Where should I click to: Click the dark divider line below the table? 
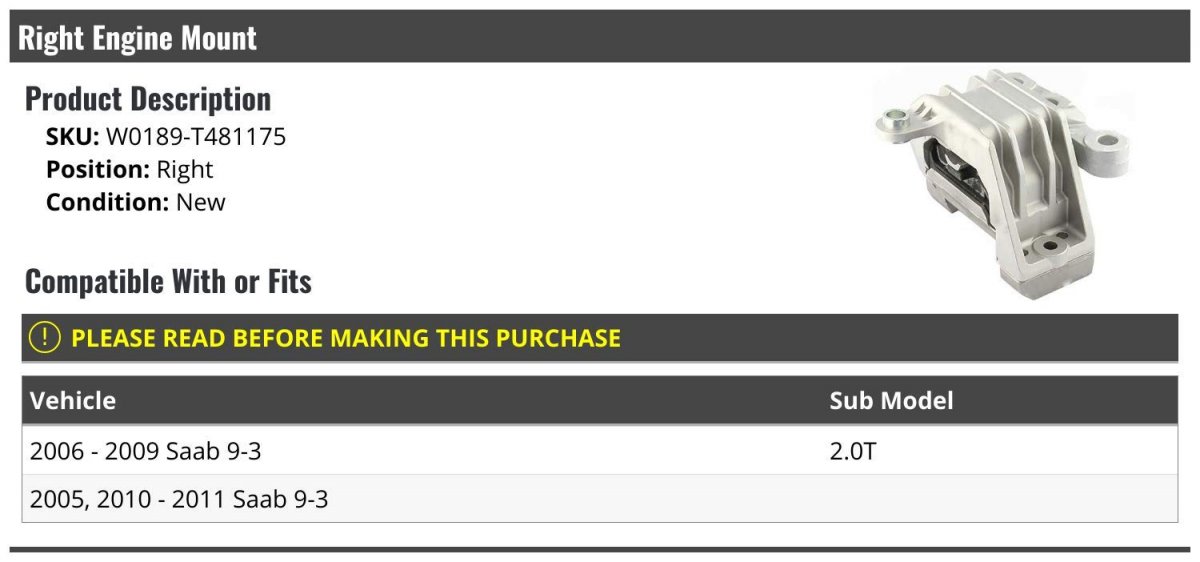[600, 549]
